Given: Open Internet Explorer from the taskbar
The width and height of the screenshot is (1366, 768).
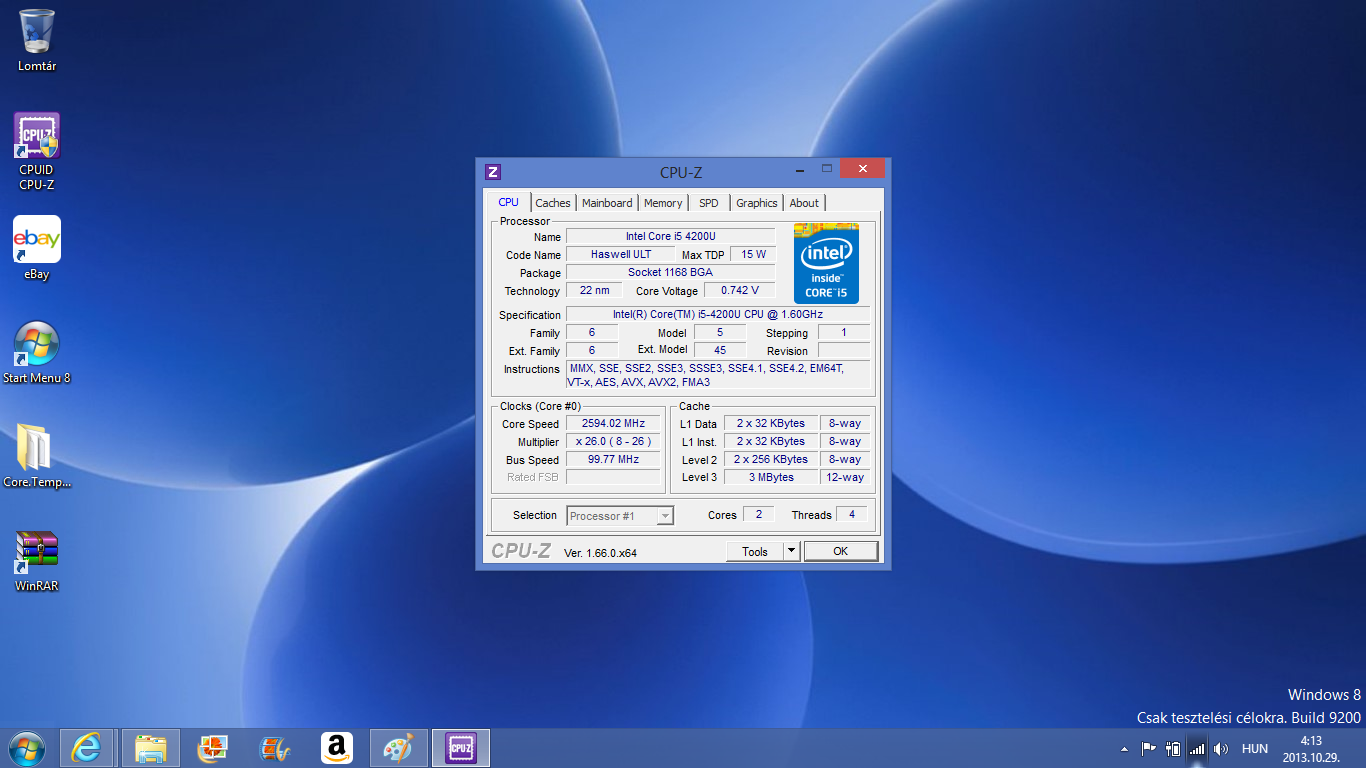Looking at the screenshot, I should (x=87, y=748).
